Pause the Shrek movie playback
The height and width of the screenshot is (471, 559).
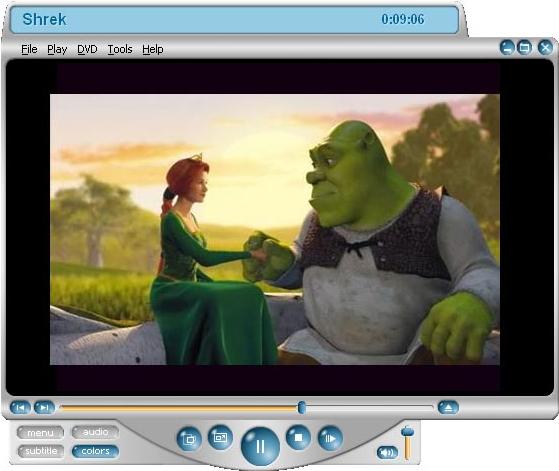pos(260,446)
